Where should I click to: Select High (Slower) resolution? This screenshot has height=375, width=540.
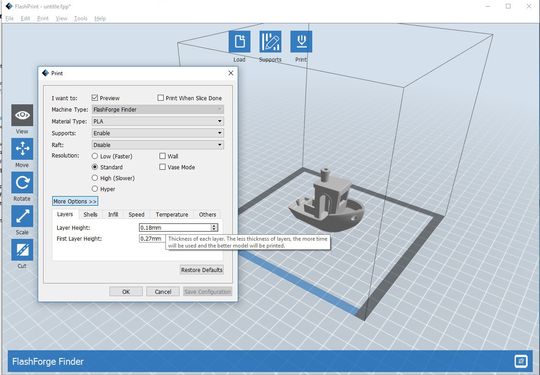[95, 178]
